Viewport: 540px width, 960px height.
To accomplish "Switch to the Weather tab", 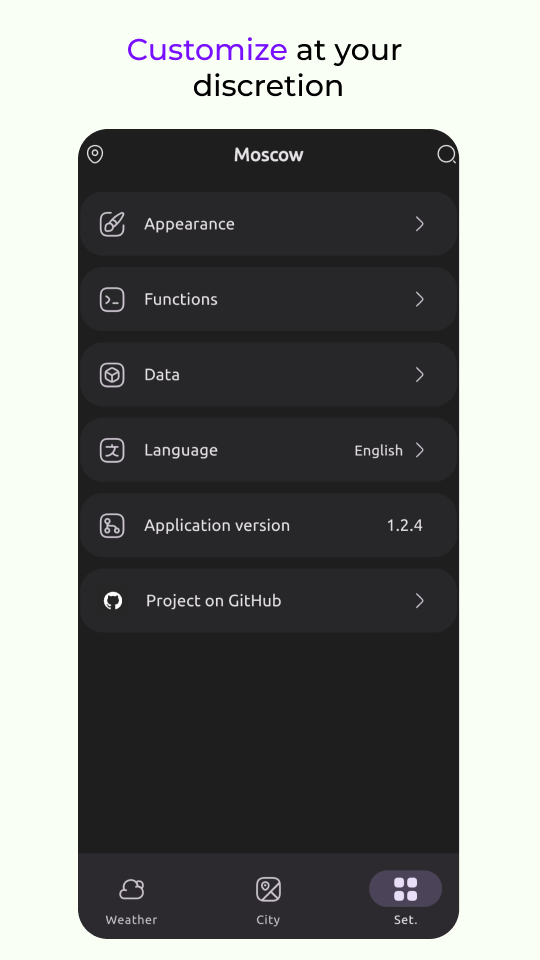I will pos(132,898).
